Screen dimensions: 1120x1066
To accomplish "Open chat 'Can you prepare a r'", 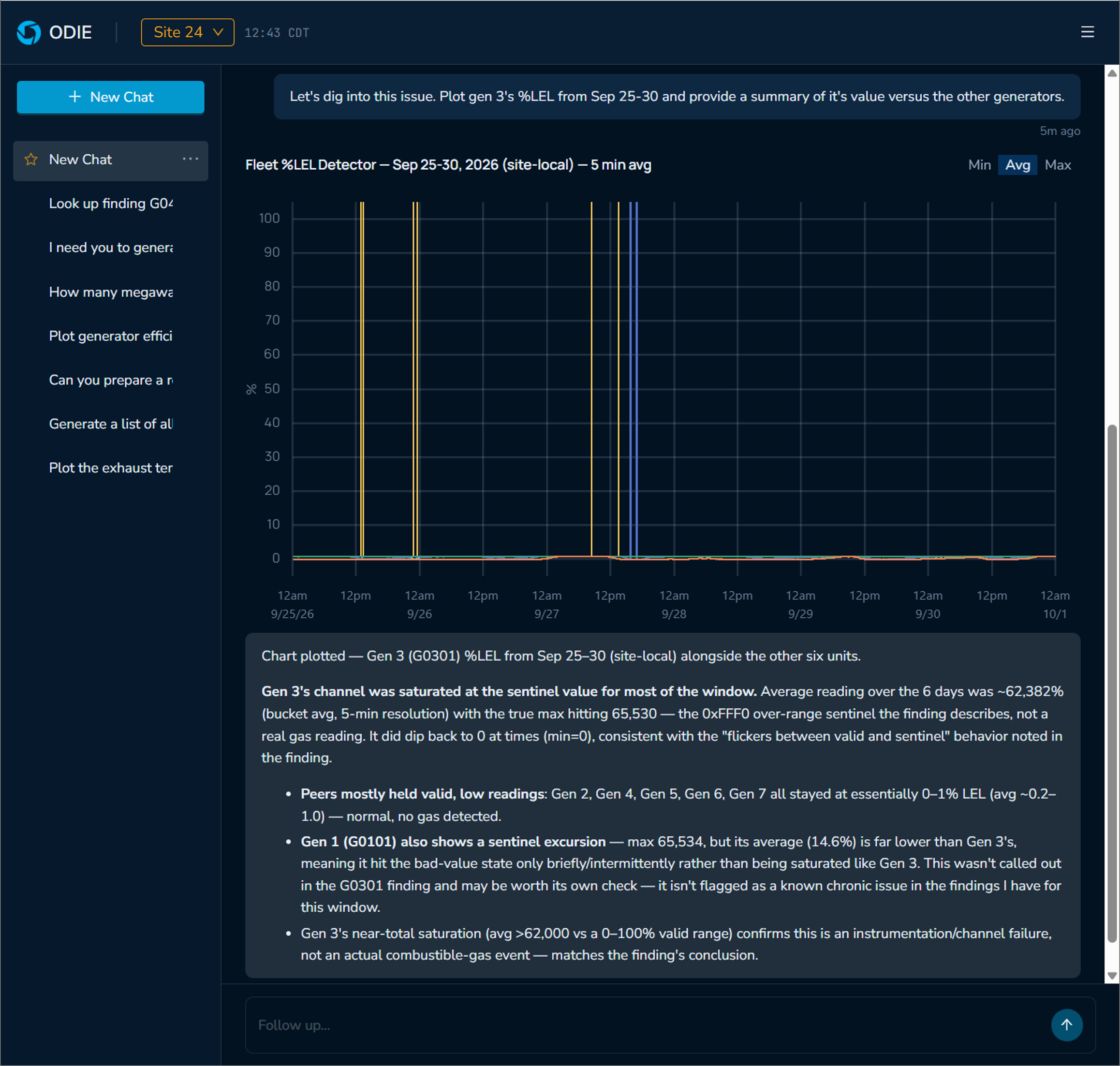I will point(111,380).
